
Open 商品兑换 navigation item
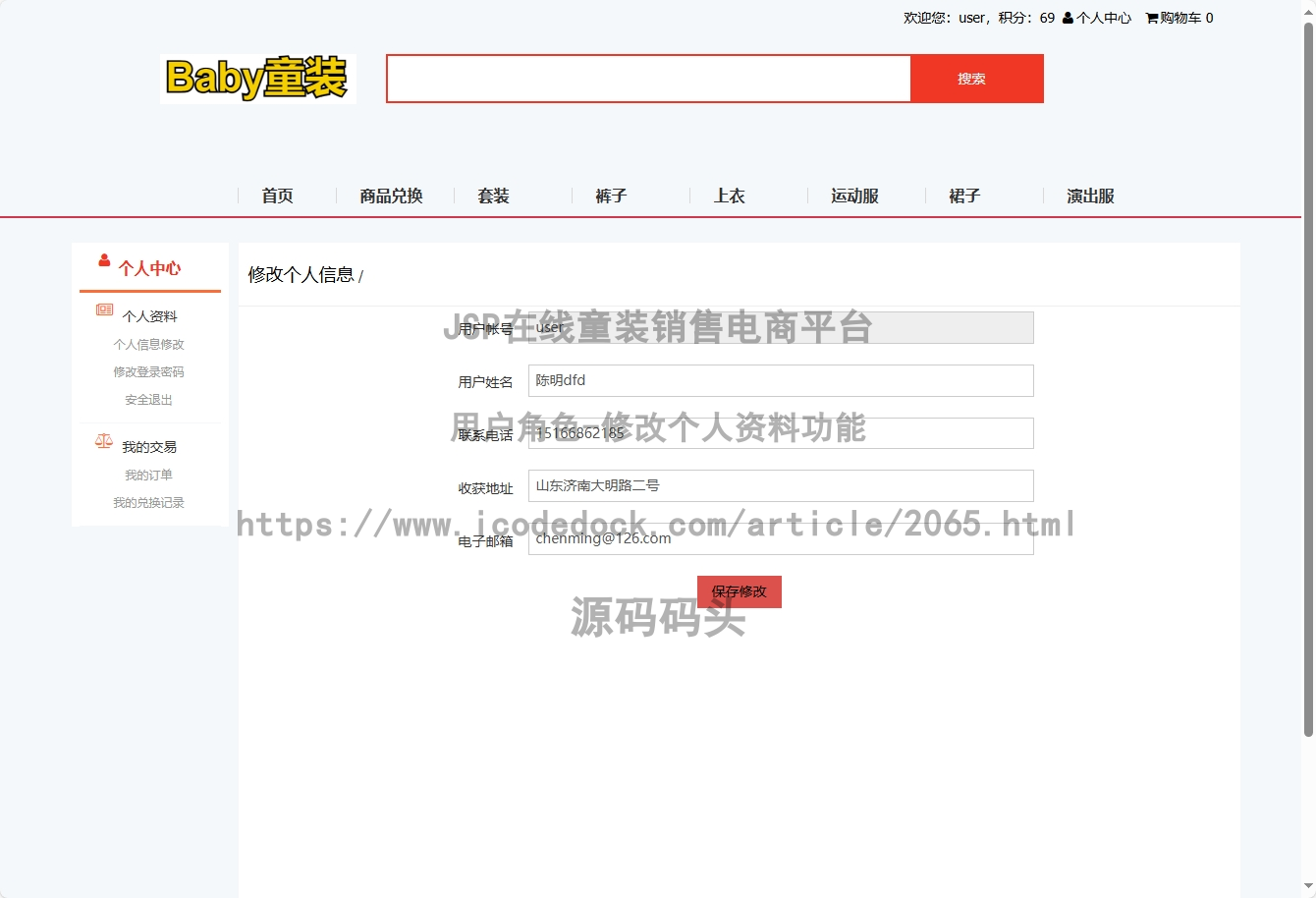[x=391, y=196]
